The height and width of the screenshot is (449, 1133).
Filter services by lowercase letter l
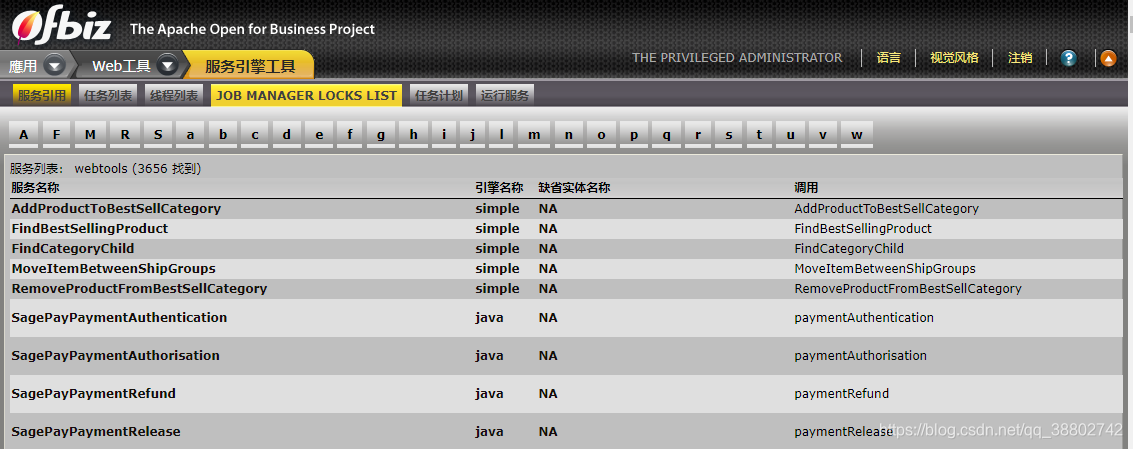tap(501, 134)
